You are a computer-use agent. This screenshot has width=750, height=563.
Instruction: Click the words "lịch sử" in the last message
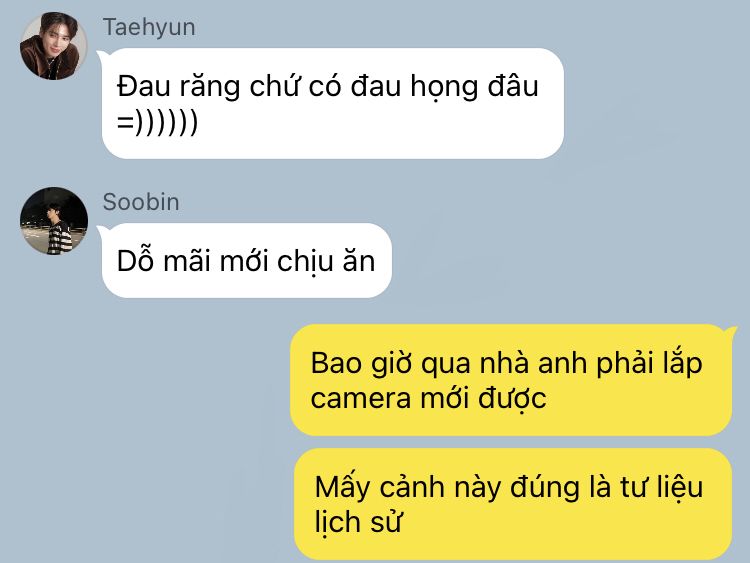tap(357, 522)
